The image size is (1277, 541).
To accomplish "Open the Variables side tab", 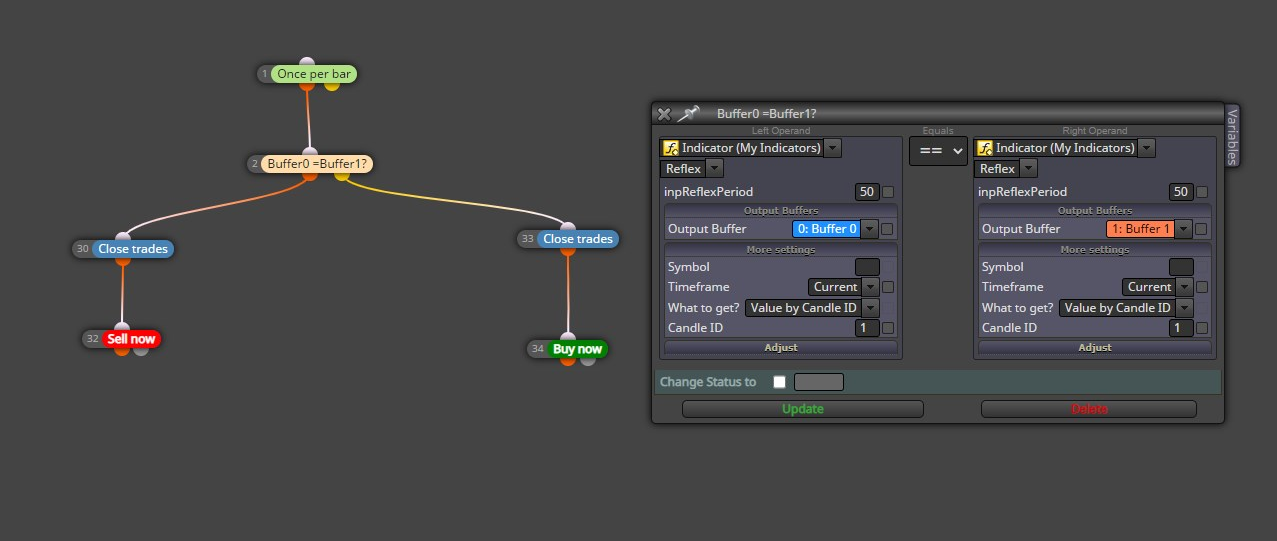I will coord(1232,135).
